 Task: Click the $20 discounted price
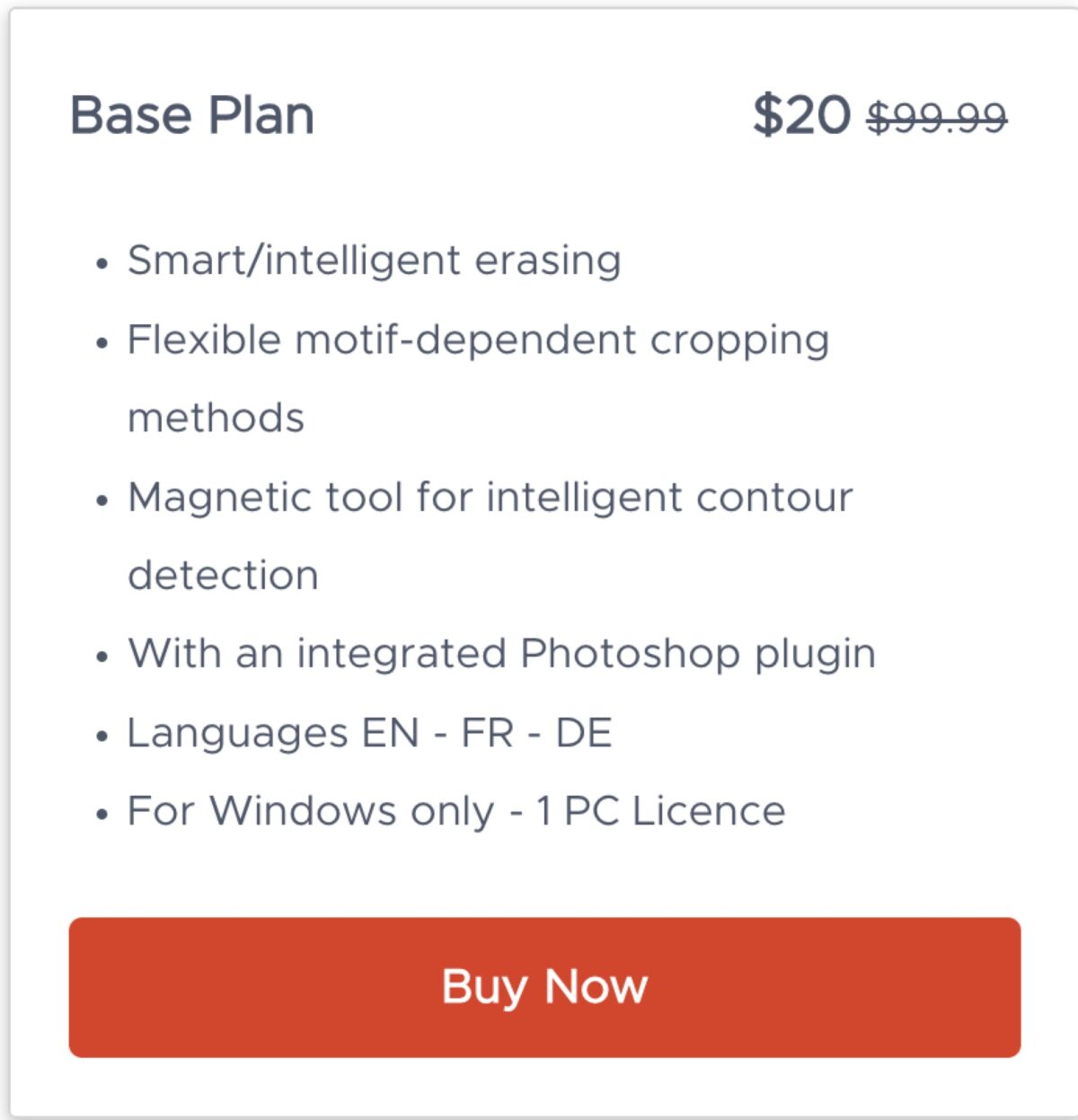[801, 116]
